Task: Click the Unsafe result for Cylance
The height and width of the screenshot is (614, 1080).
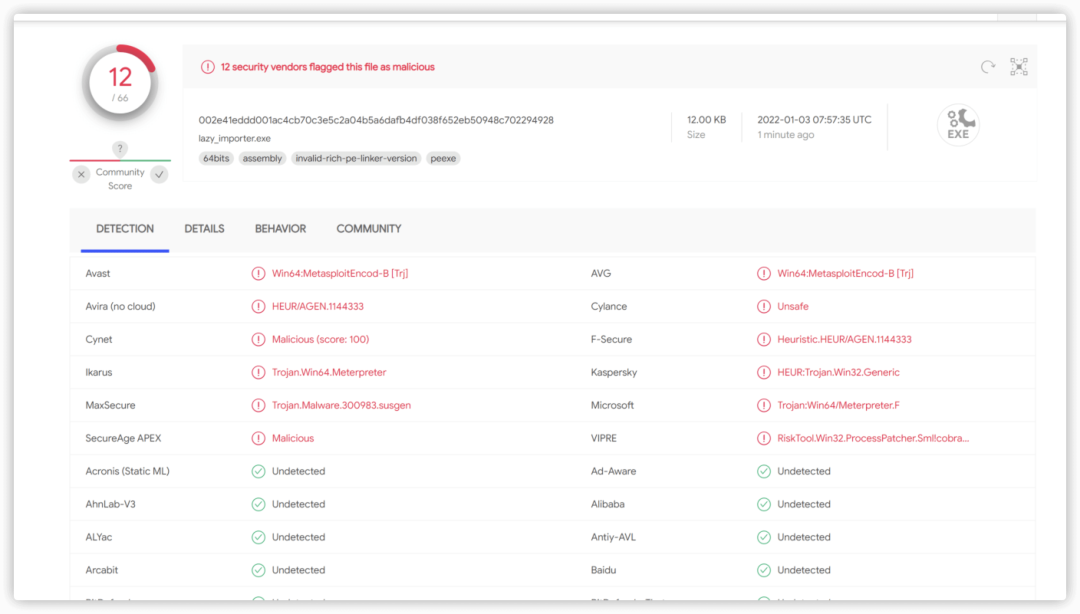Action: tap(793, 307)
